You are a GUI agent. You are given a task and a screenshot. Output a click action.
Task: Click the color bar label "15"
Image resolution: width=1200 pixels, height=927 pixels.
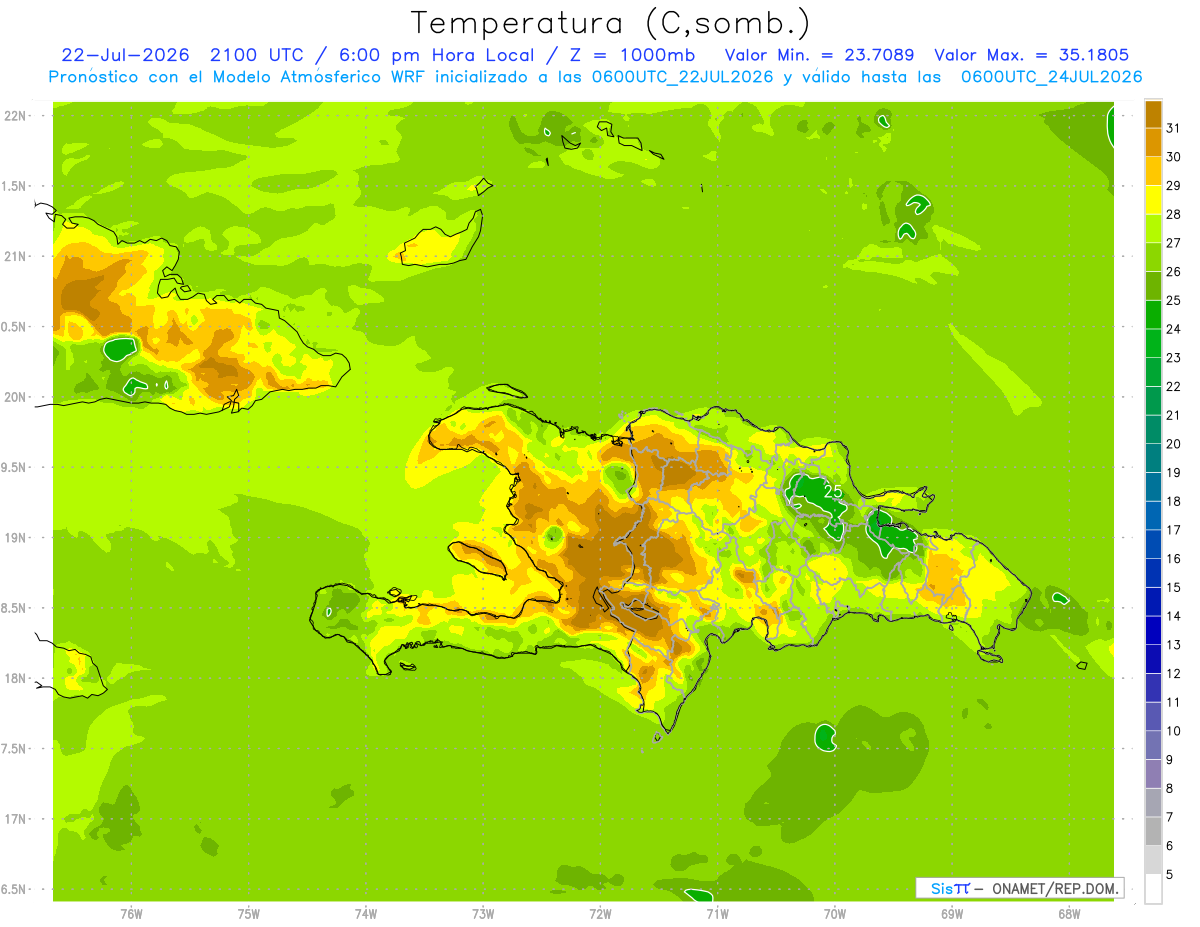click(x=1174, y=588)
